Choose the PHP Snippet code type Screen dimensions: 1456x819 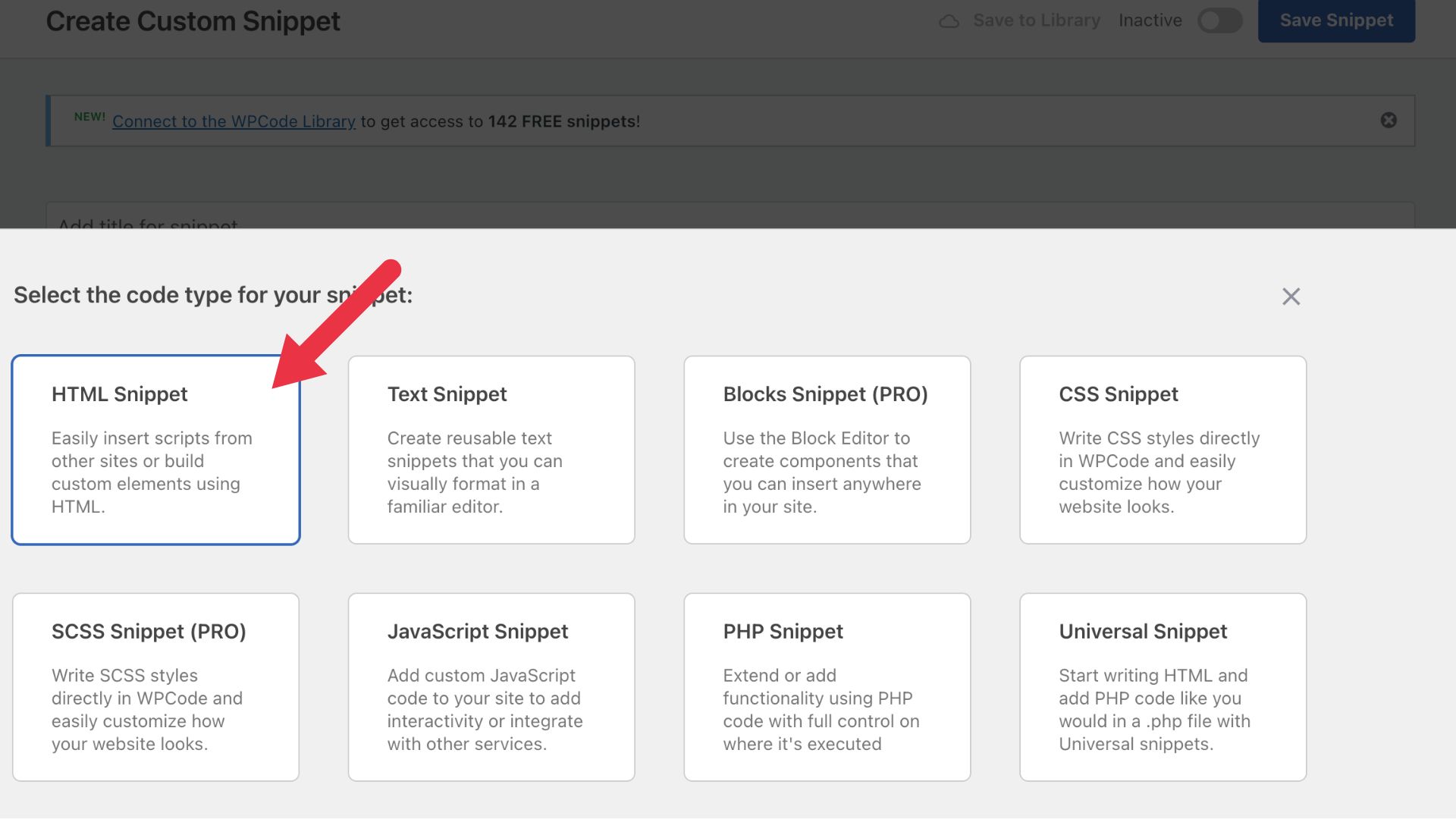tap(827, 687)
